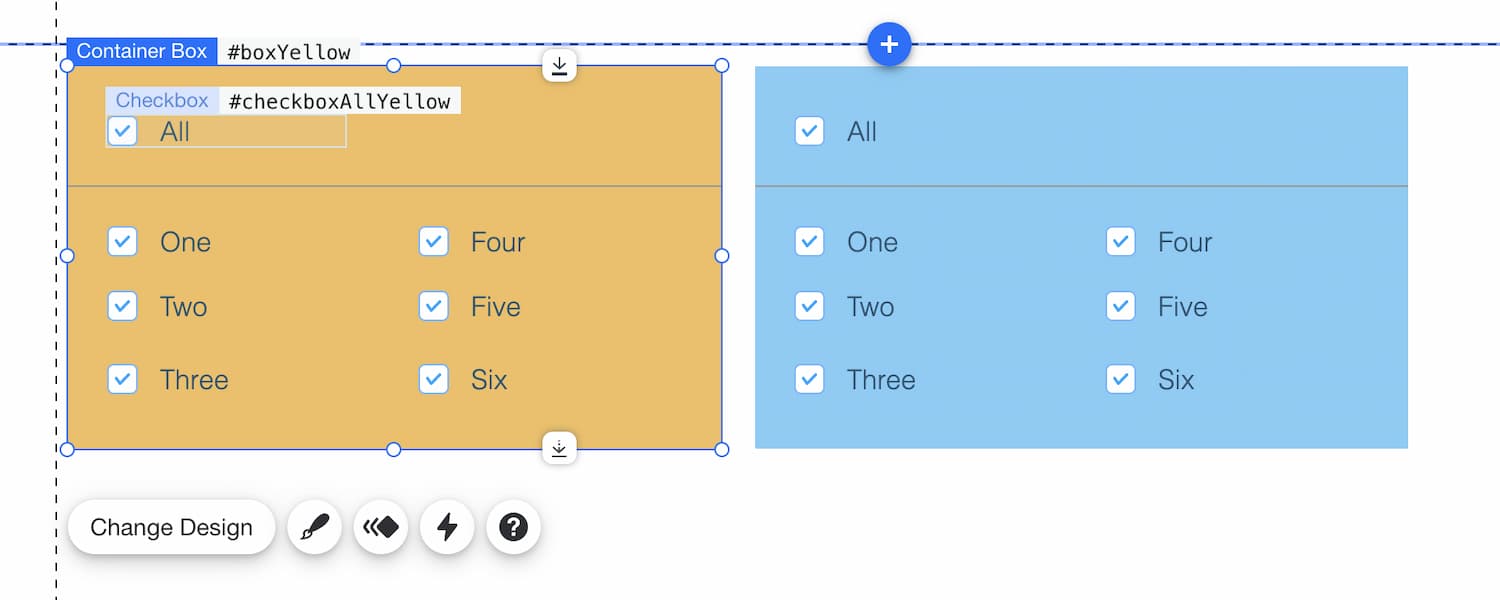Click the help question mark icon
The height and width of the screenshot is (600, 1500).
[513, 527]
